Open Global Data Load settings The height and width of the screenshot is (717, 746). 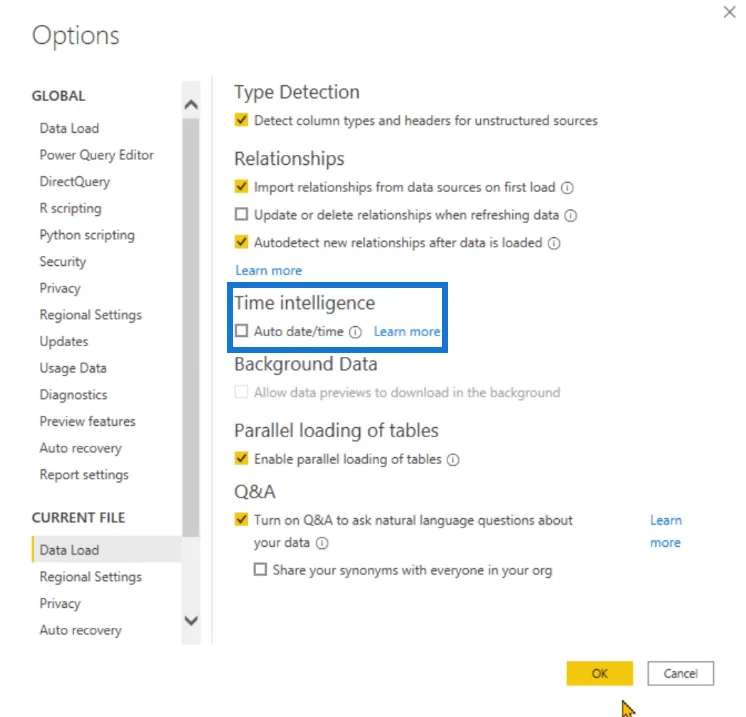[x=69, y=128]
